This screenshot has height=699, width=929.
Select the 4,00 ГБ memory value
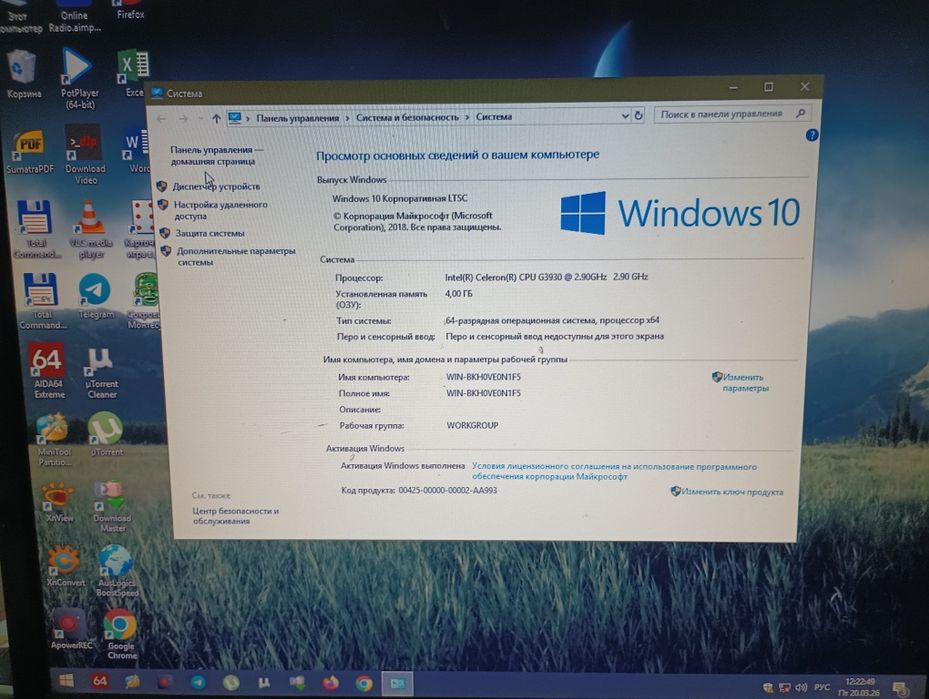pos(459,293)
